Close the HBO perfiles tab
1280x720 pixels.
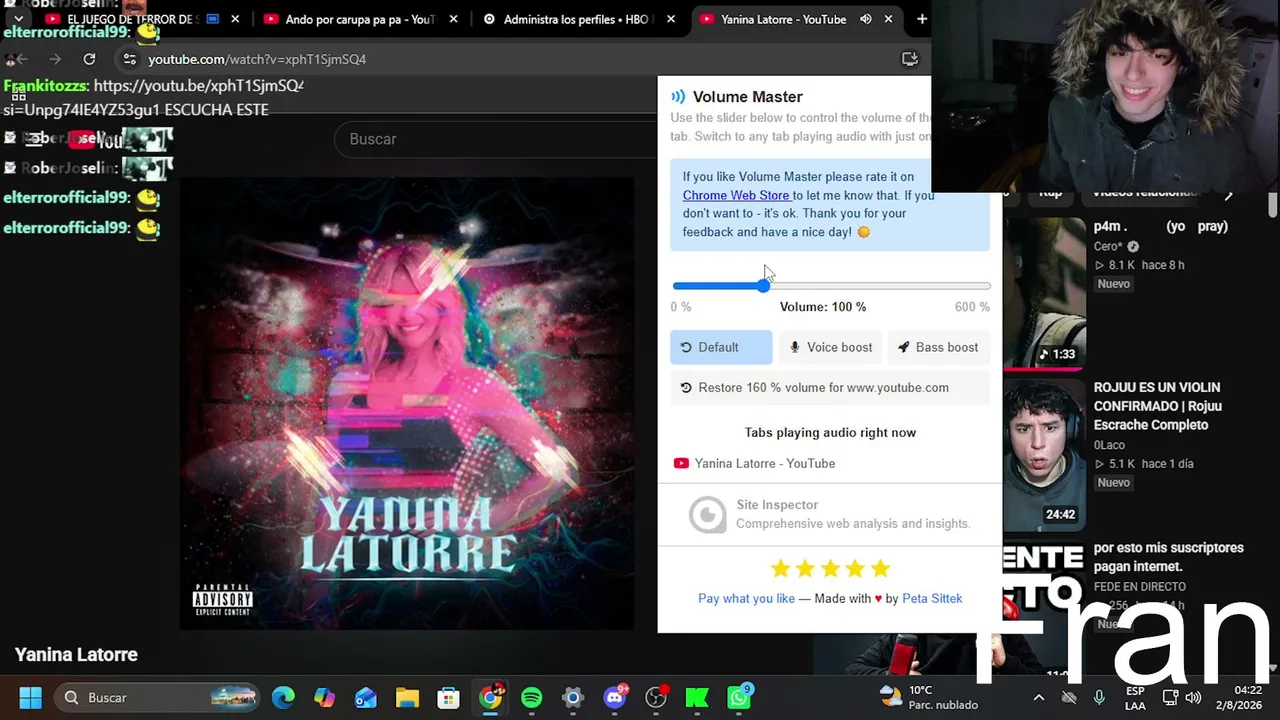pos(671,19)
